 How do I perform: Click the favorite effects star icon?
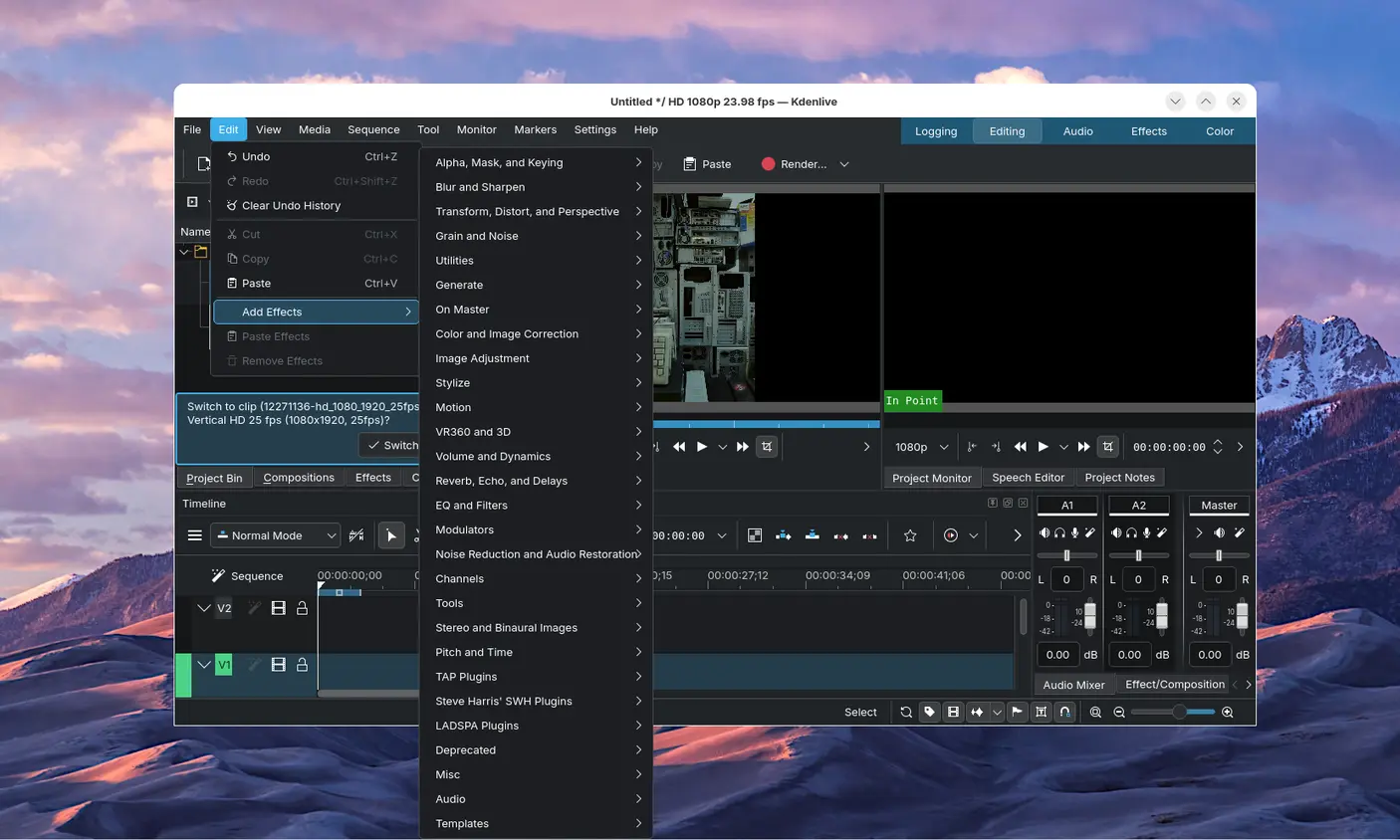click(910, 535)
